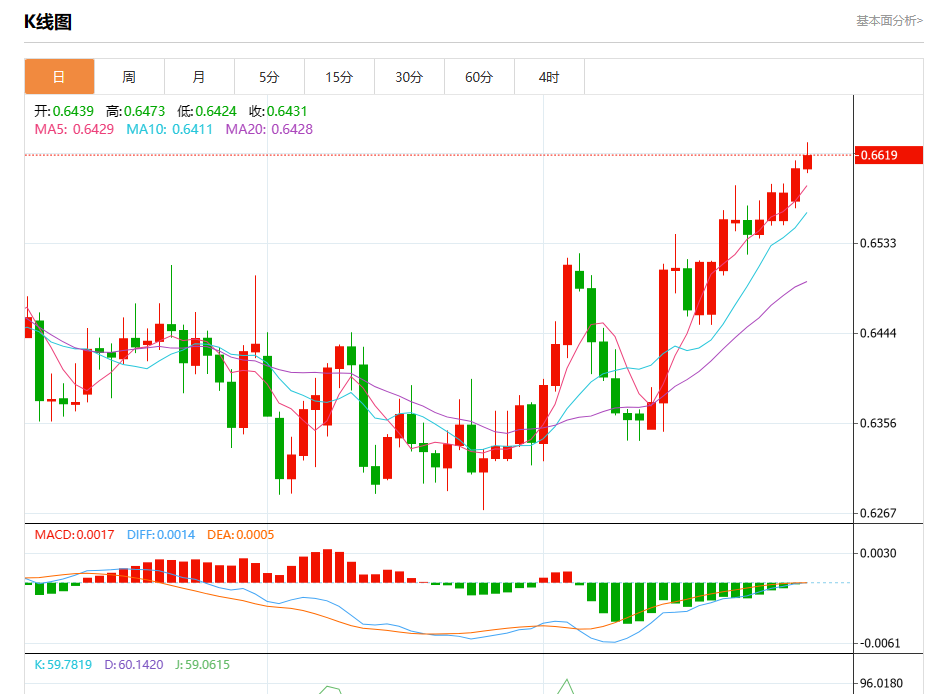Click the latest red candlestick at the price line
The width and height of the screenshot is (952, 694).
[808, 162]
